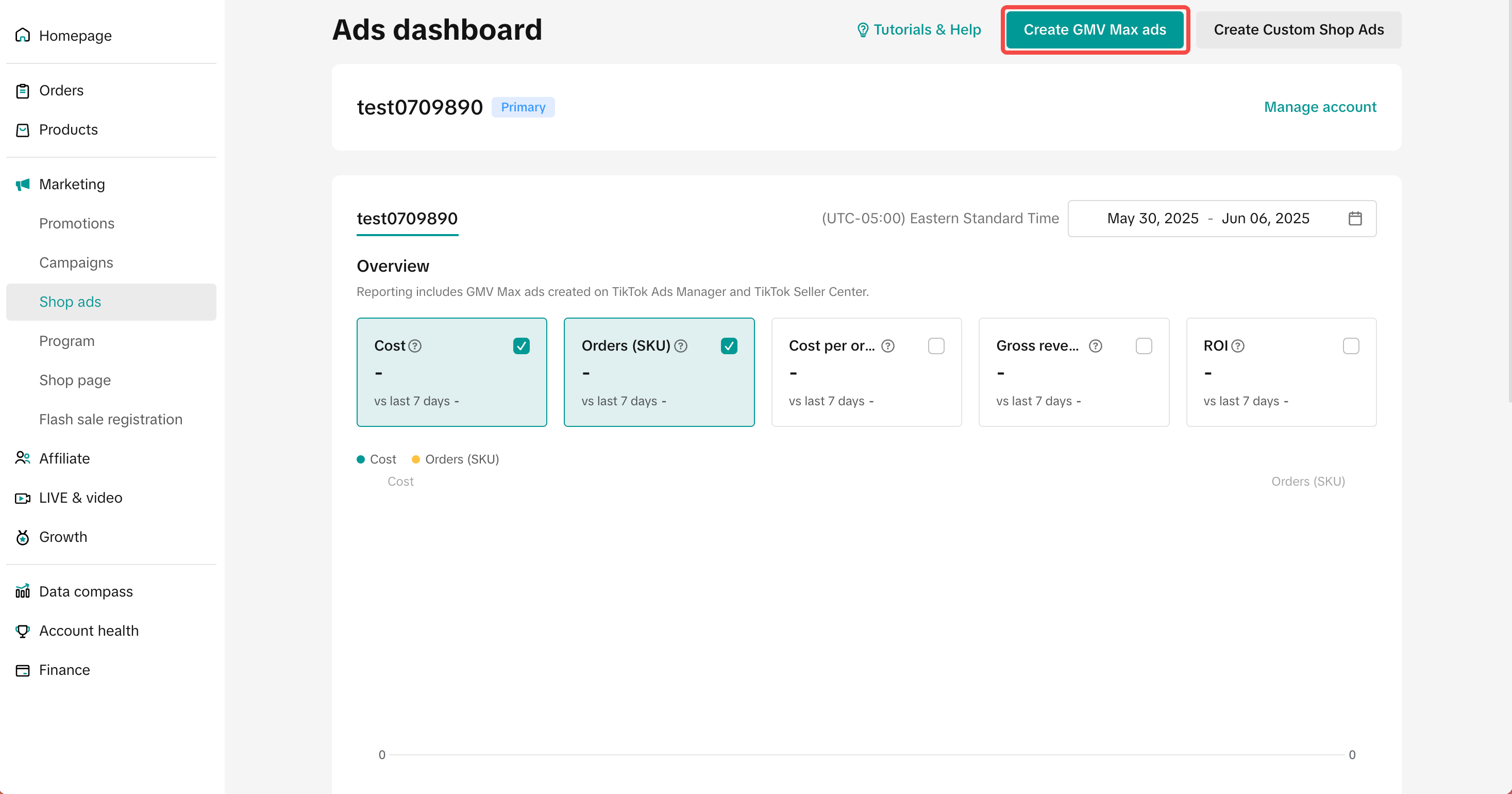Enable the Gross revenue metric checkbox
This screenshot has width=1512, height=794.
(x=1144, y=346)
